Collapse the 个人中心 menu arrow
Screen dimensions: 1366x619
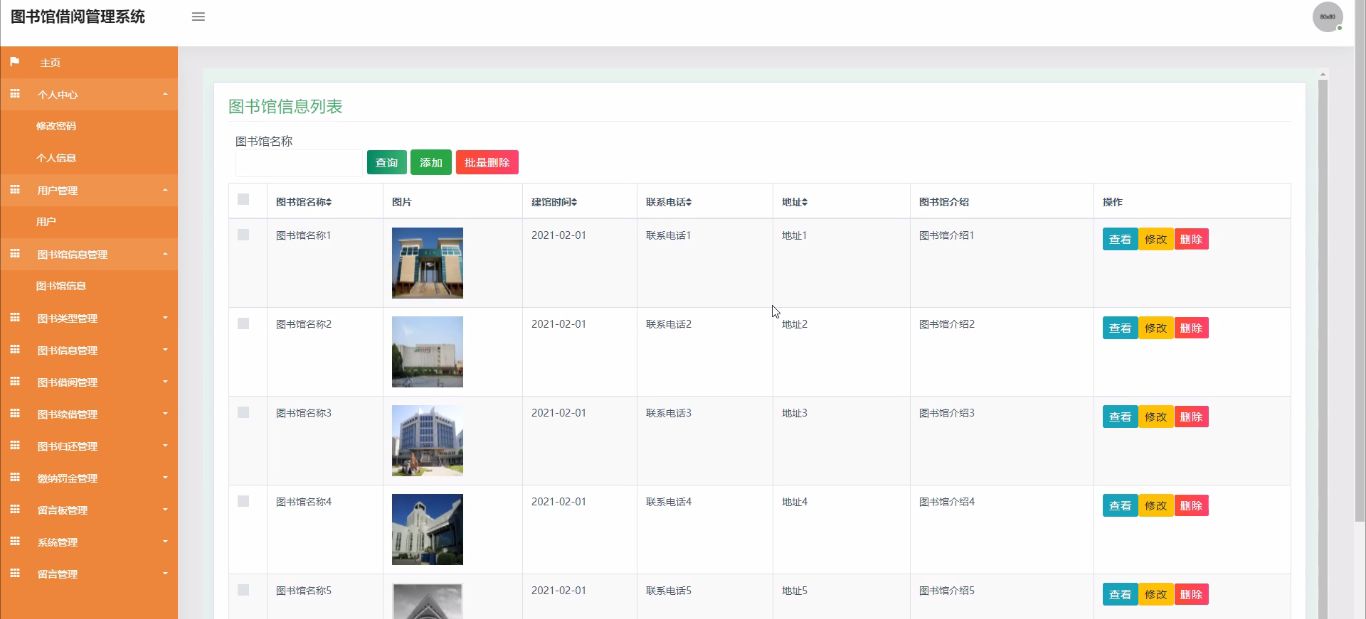[165, 94]
